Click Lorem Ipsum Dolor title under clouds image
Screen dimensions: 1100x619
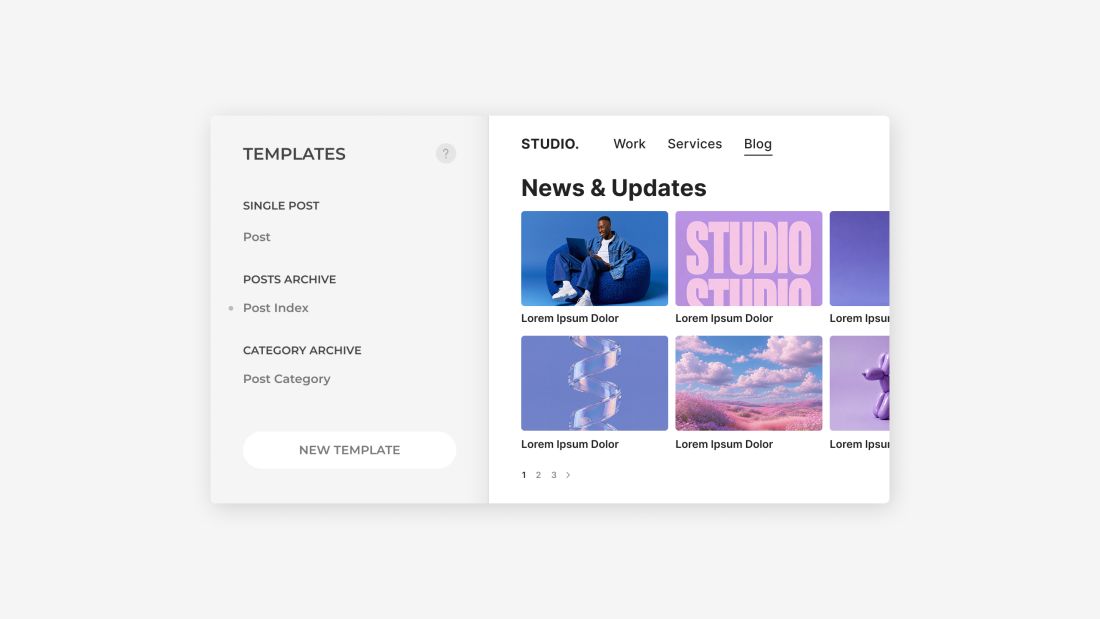point(724,444)
